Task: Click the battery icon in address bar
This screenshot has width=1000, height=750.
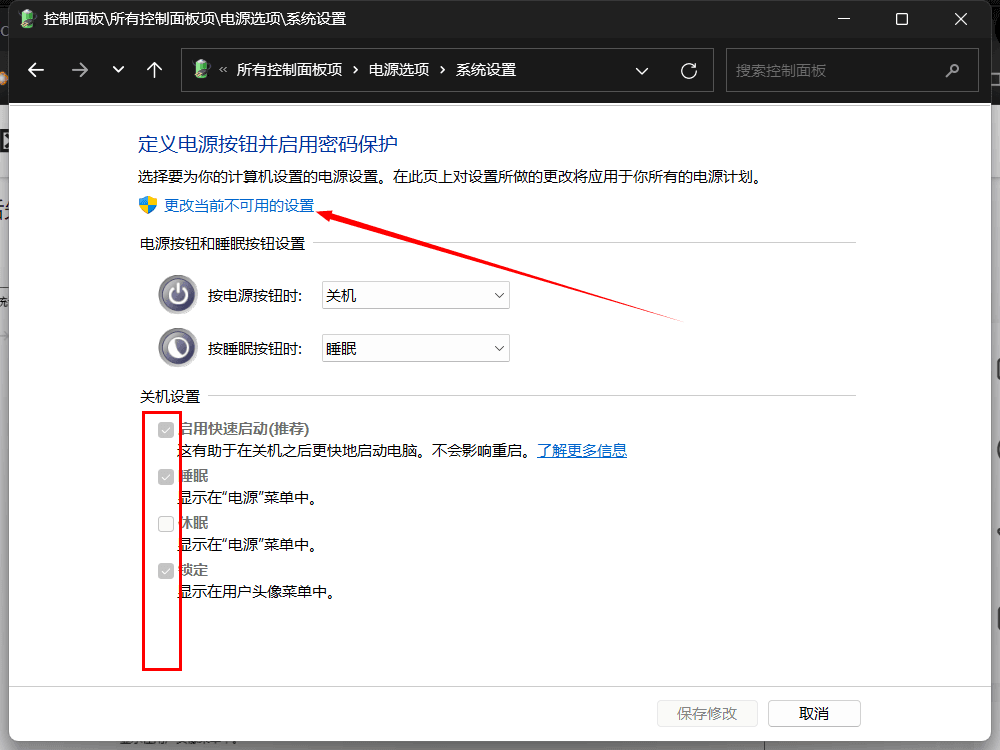Action: point(202,70)
